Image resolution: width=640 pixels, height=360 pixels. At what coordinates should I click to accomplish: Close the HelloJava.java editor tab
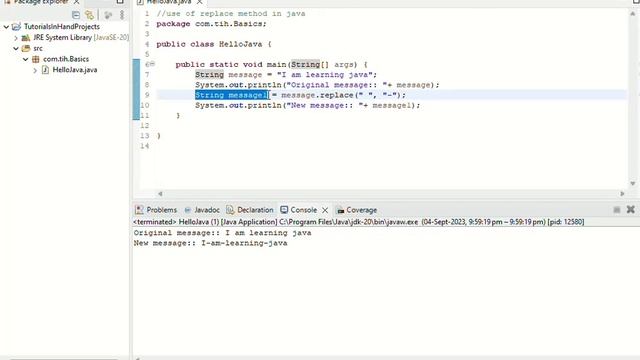200,2
